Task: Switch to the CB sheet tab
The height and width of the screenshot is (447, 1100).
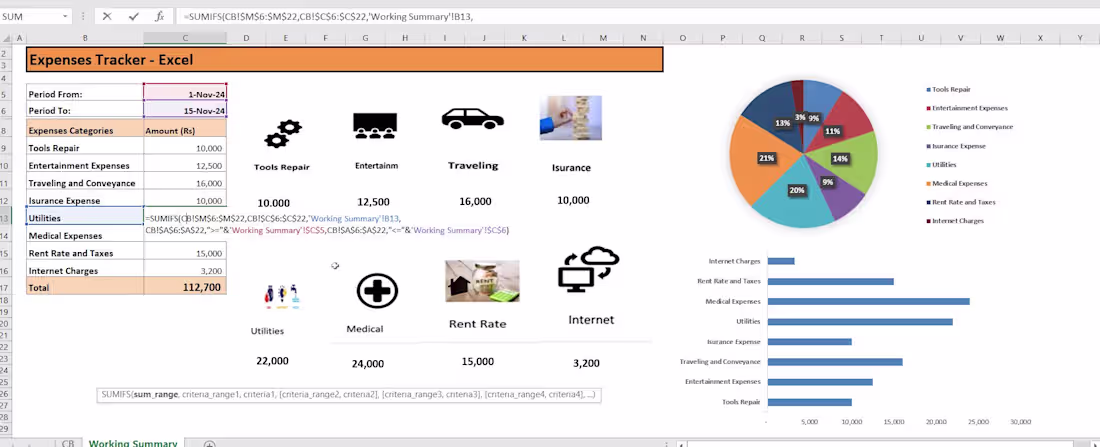Action: 67,443
